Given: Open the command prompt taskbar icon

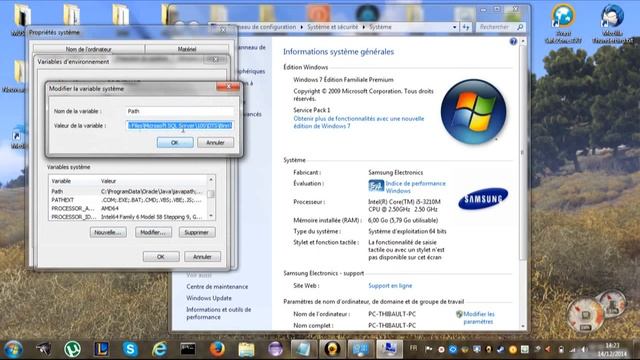Looking at the screenshot, I should click(x=188, y=349).
